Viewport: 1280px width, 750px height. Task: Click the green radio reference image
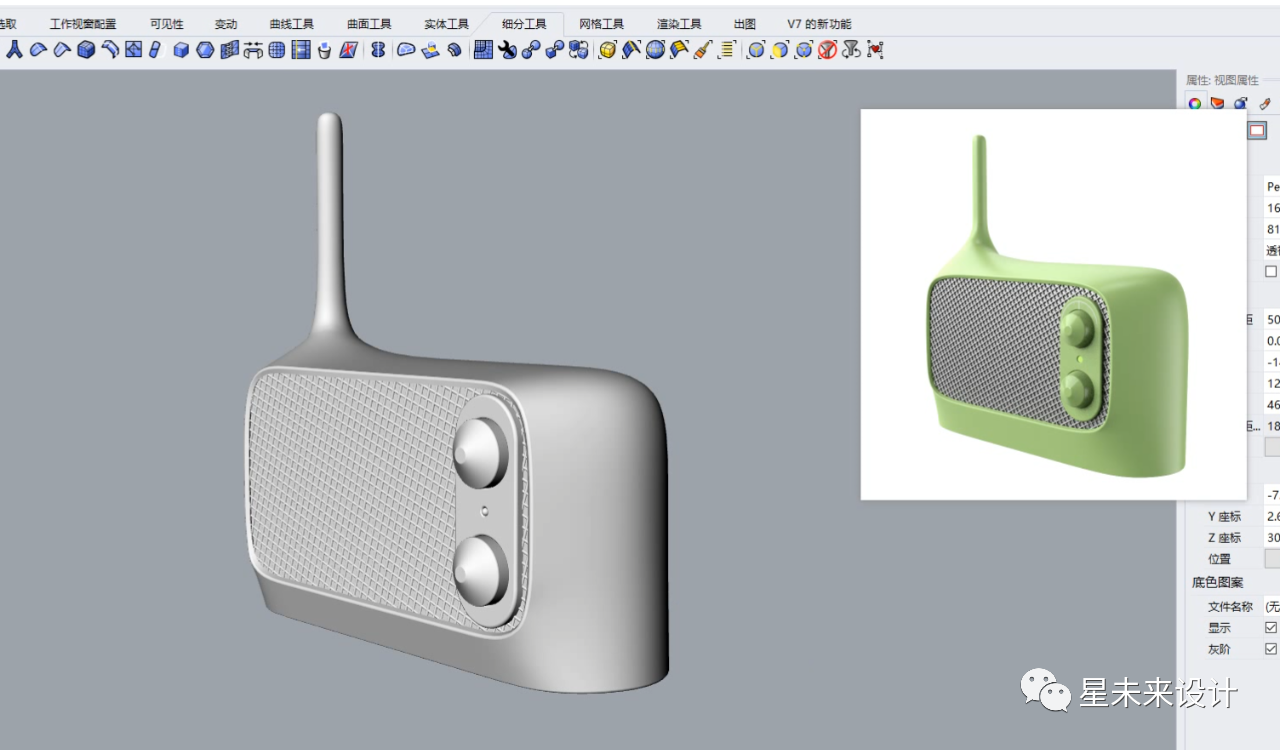pos(1054,304)
